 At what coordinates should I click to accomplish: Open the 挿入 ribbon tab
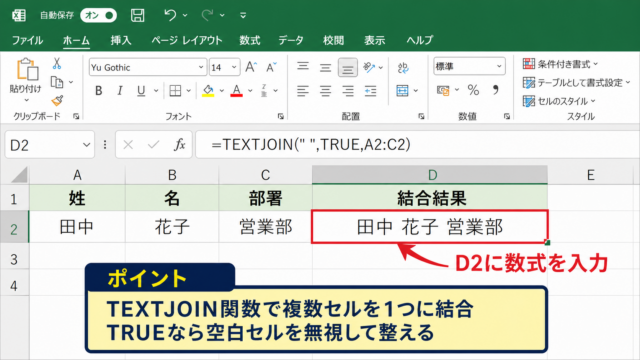(121, 40)
